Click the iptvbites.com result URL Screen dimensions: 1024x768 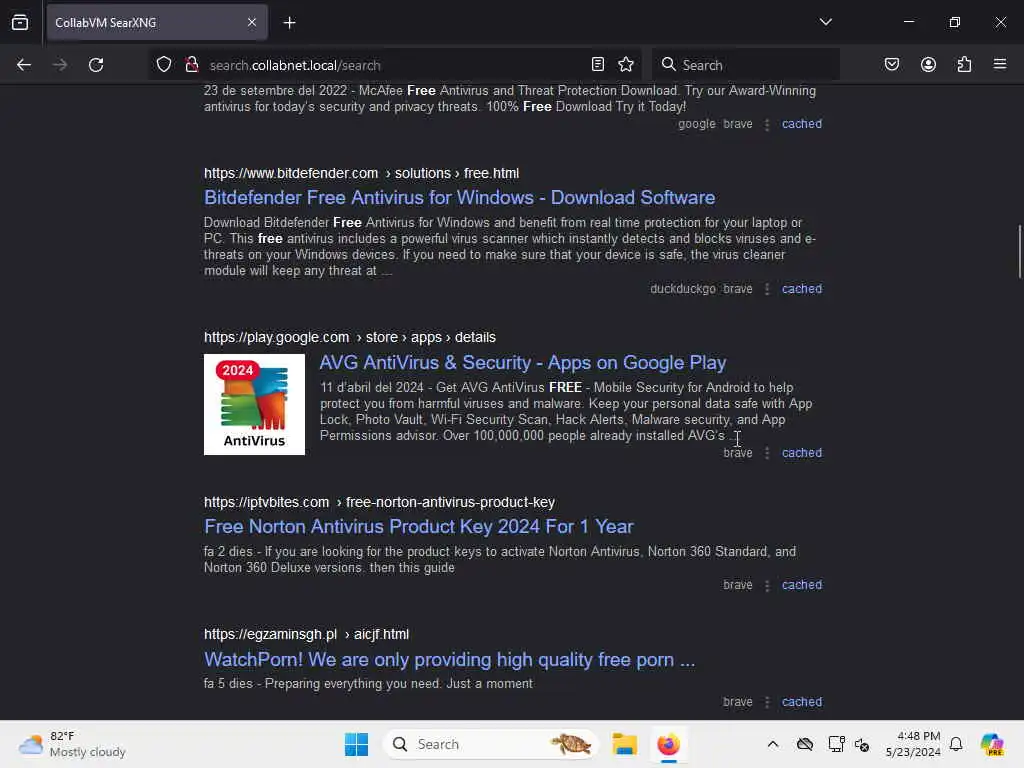click(x=379, y=502)
